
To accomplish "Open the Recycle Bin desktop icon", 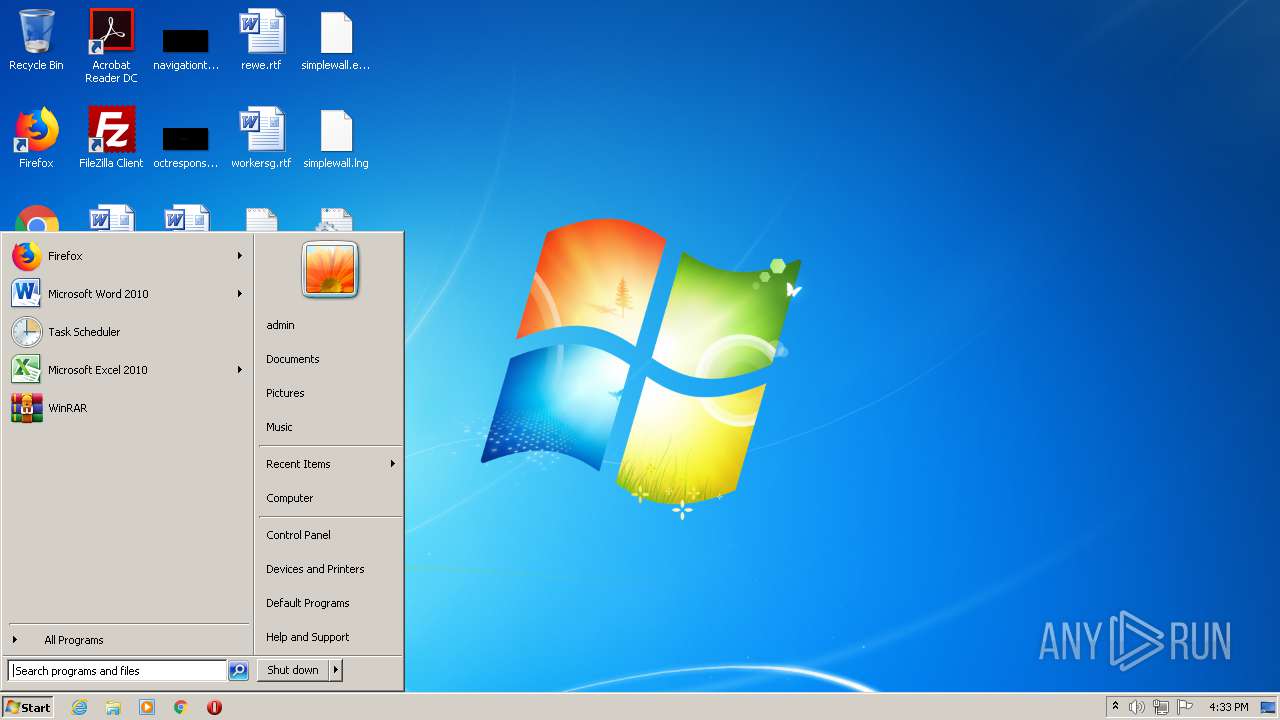I will point(36,41).
